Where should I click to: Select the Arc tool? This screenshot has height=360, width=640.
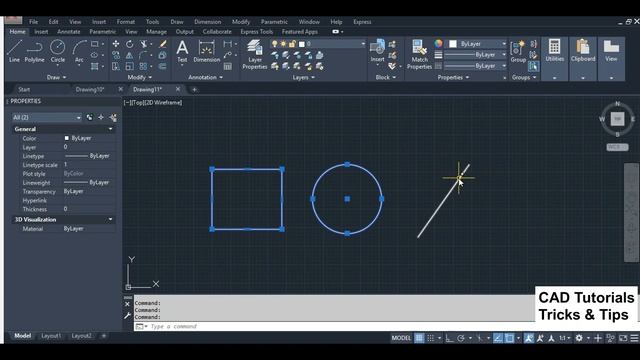click(x=79, y=51)
